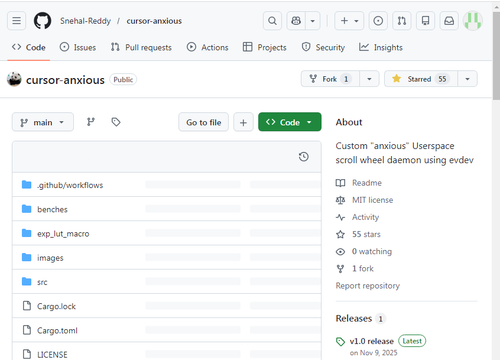500x360 pixels.
Task: Open the .github/workflows folder
Action: (x=70, y=185)
